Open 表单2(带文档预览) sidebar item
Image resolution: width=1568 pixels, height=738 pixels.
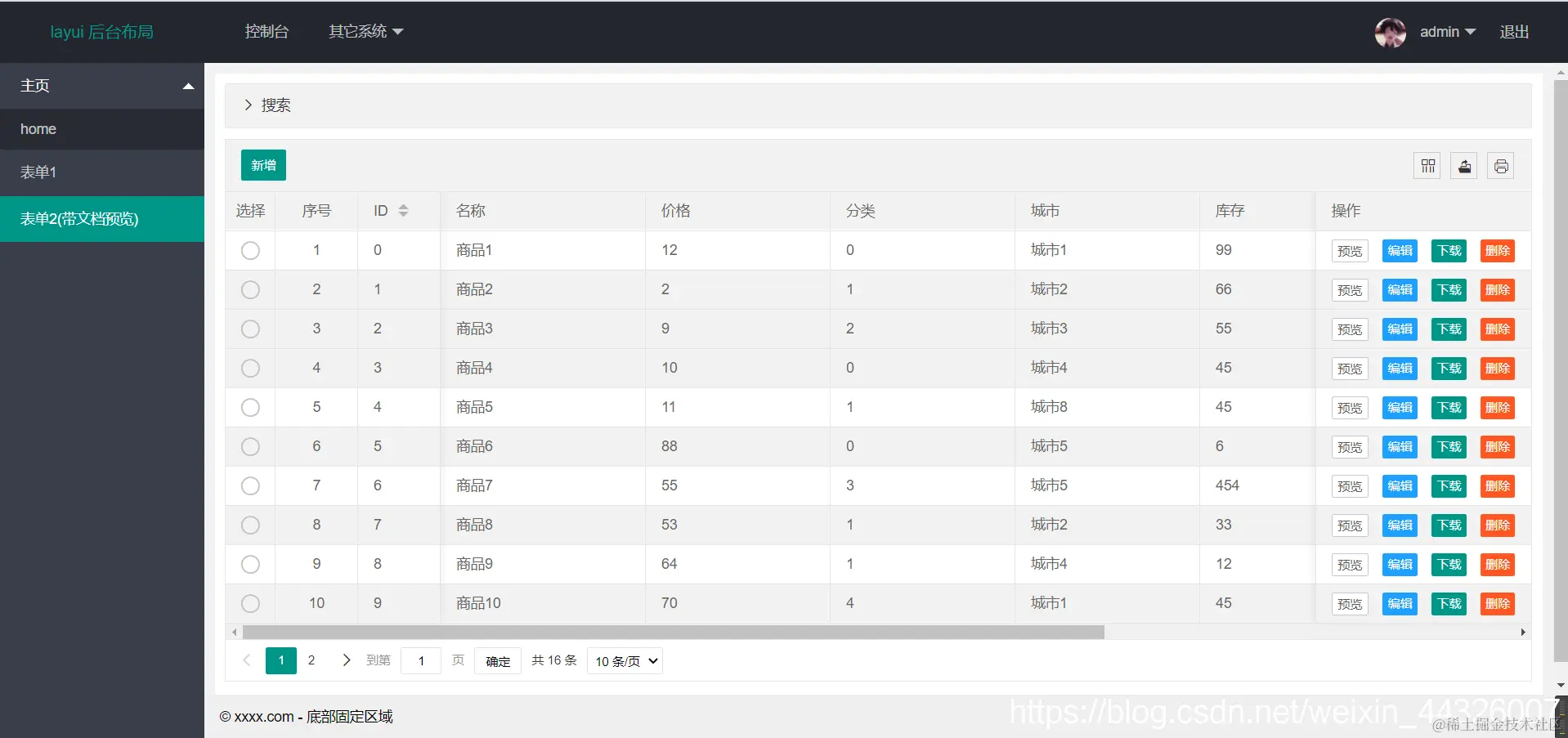coord(102,219)
